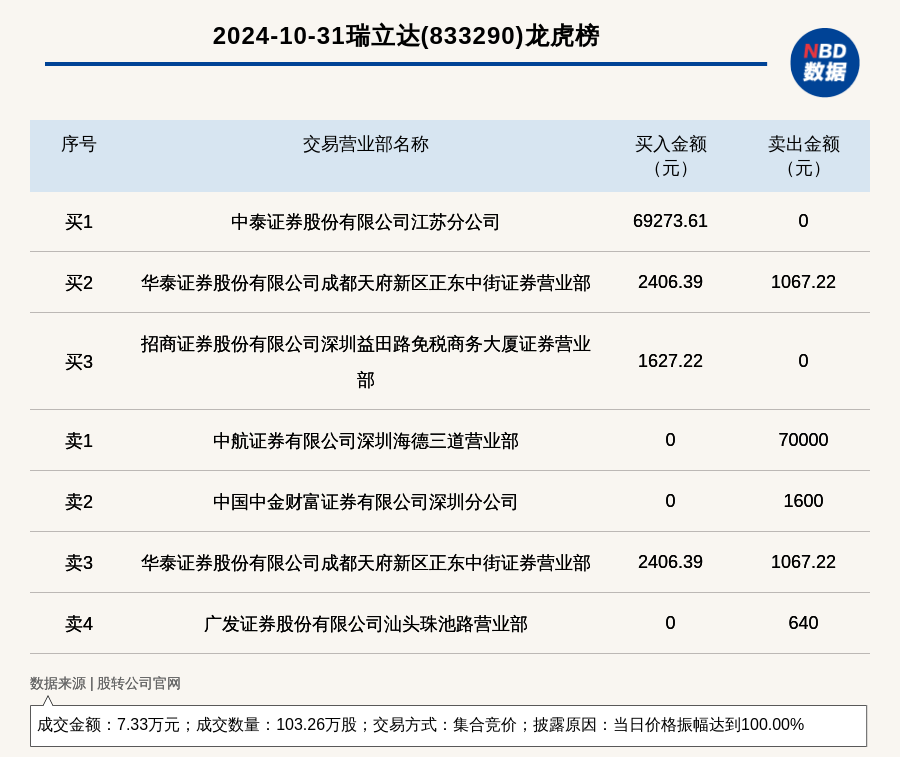
Task: Select the buy amount 1627.22
Action: (x=670, y=361)
